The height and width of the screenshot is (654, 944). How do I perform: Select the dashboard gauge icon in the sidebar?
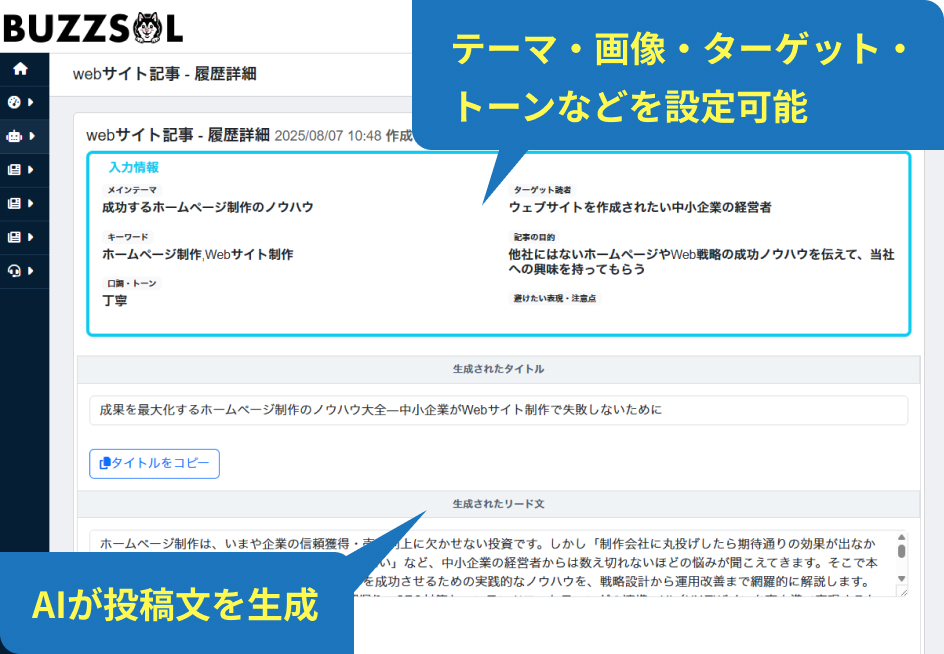(13, 101)
